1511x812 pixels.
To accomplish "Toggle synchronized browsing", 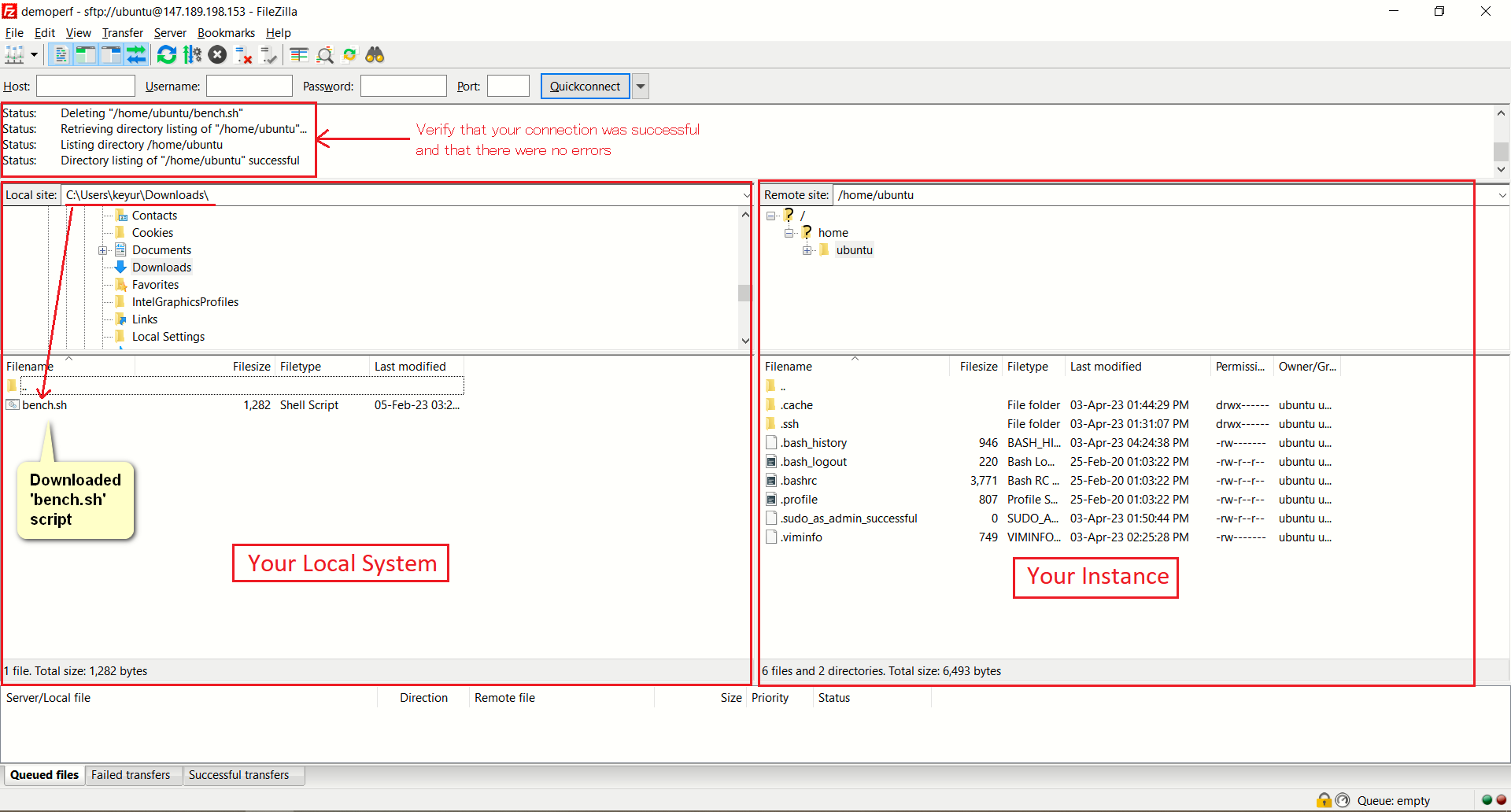I will pyautogui.click(x=350, y=55).
